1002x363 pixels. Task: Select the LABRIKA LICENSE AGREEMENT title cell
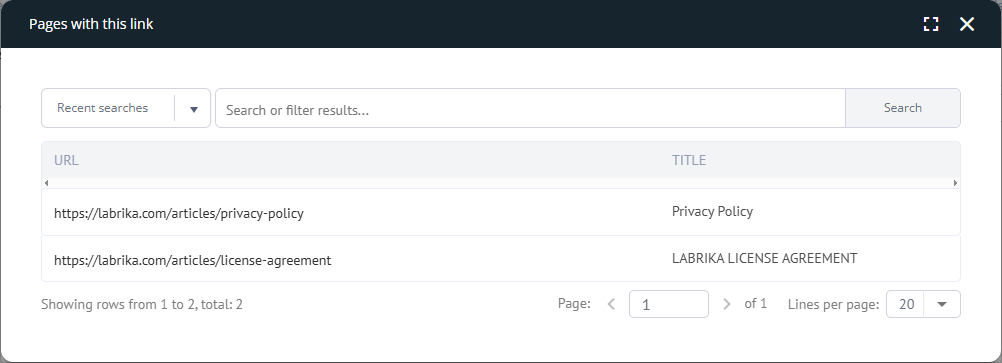coord(764,258)
